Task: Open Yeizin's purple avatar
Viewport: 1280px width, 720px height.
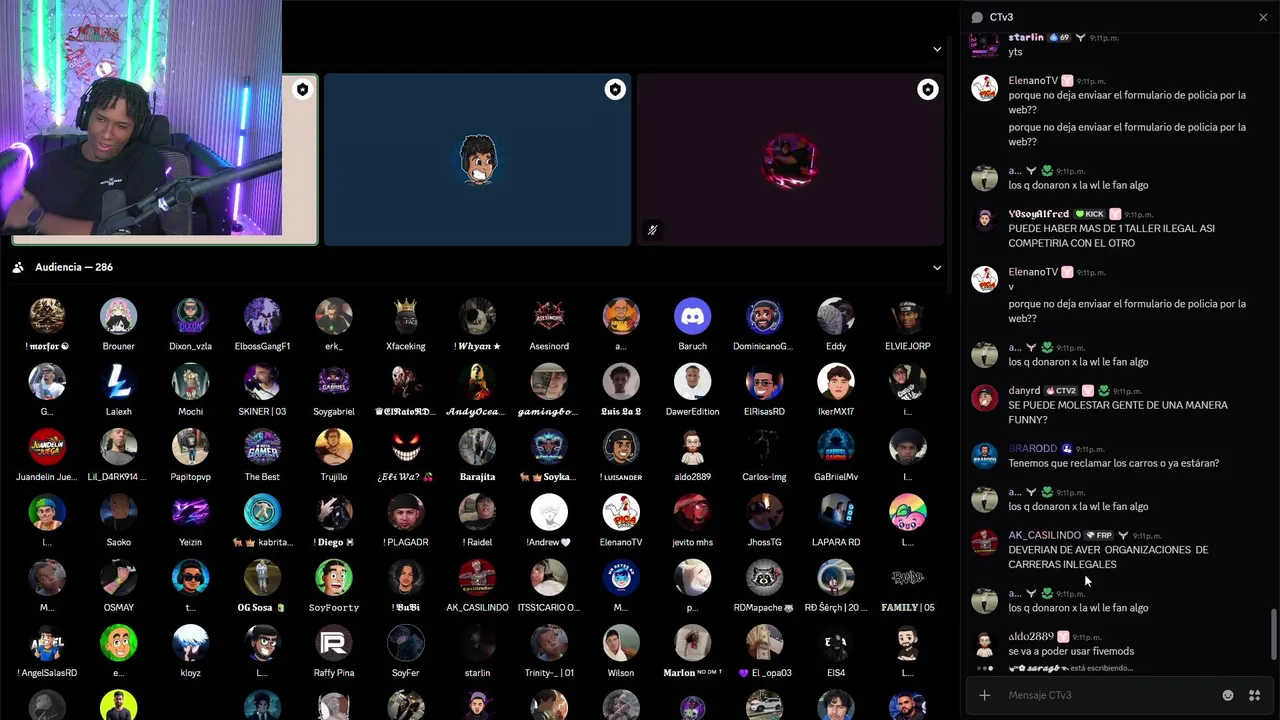Action: (190, 512)
